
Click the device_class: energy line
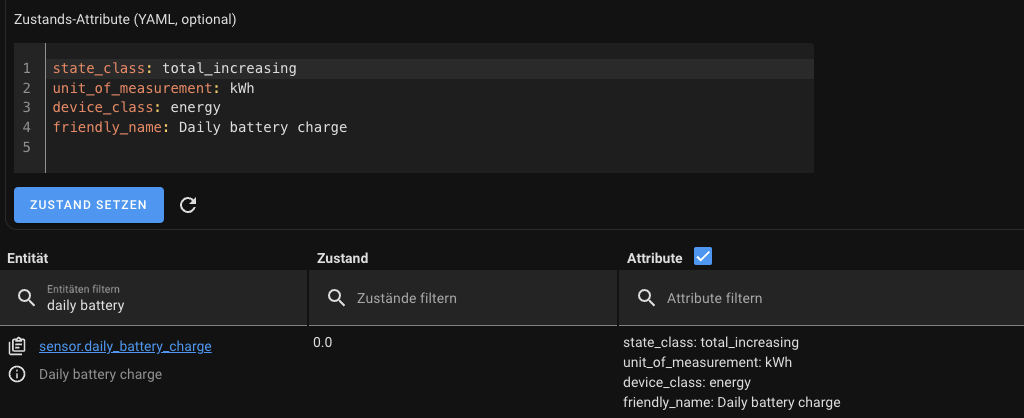(x=137, y=108)
